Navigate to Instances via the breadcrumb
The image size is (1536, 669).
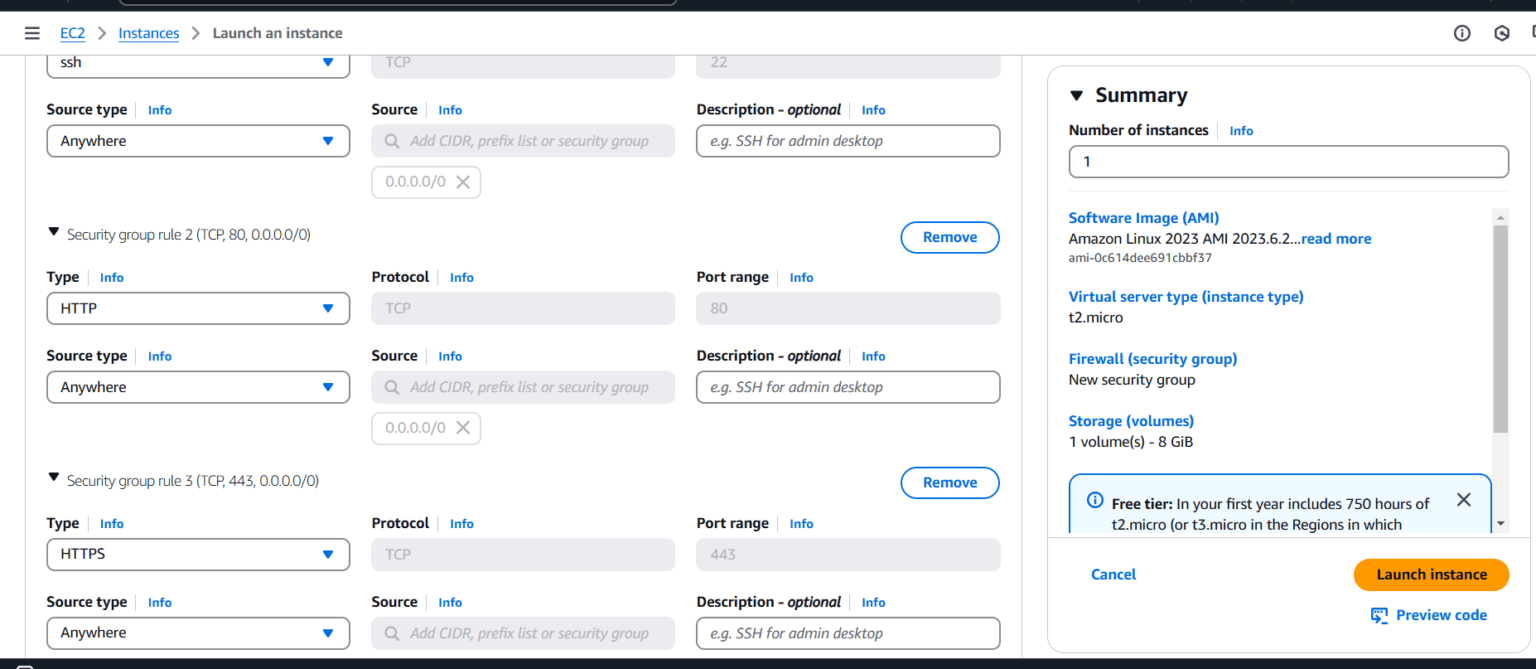click(148, 32)
